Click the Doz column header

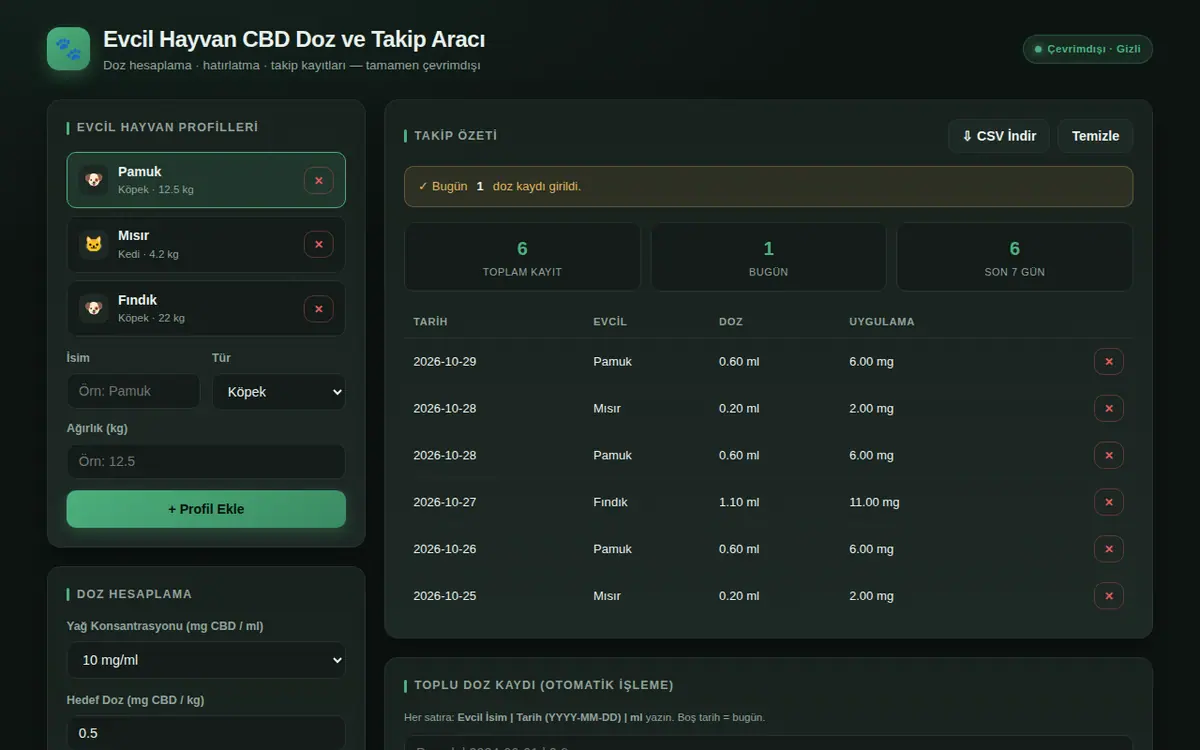(731, 322)
